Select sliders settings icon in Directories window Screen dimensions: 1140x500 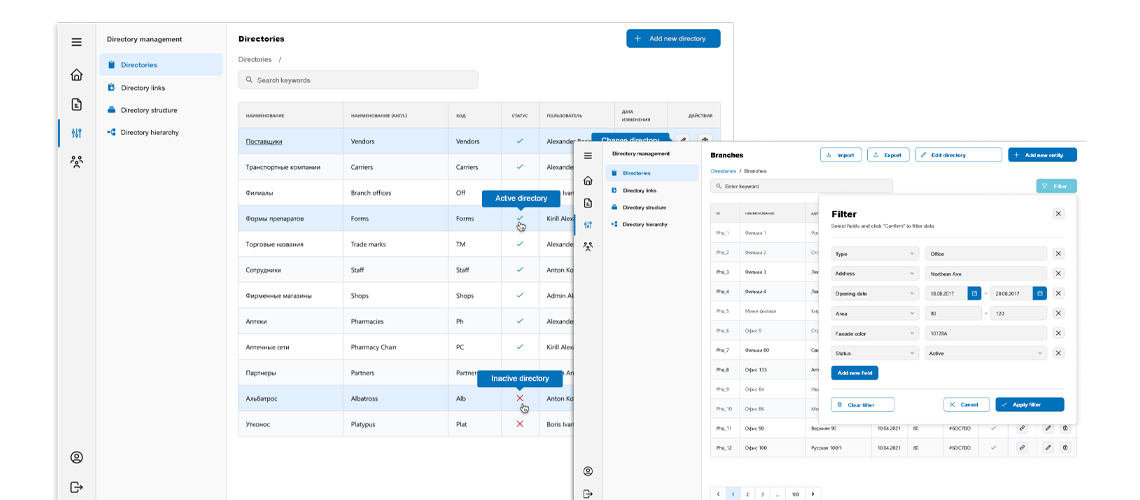(76, 133)
